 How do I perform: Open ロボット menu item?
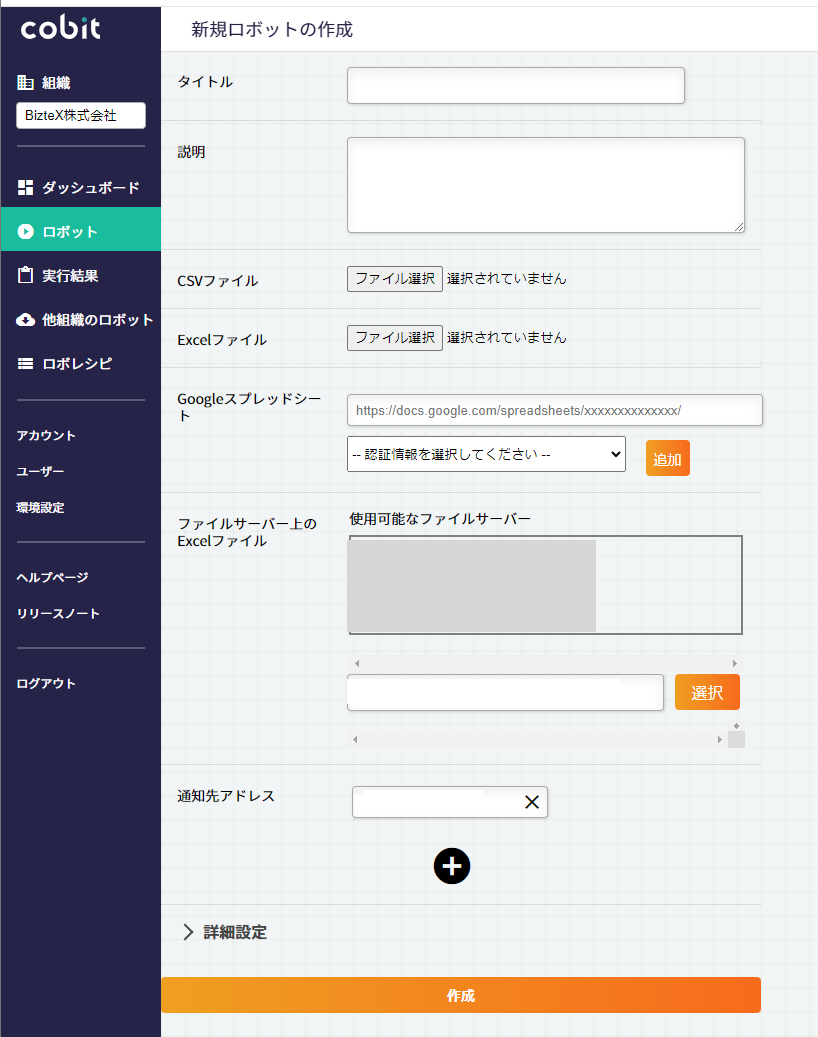pos(81,229)
